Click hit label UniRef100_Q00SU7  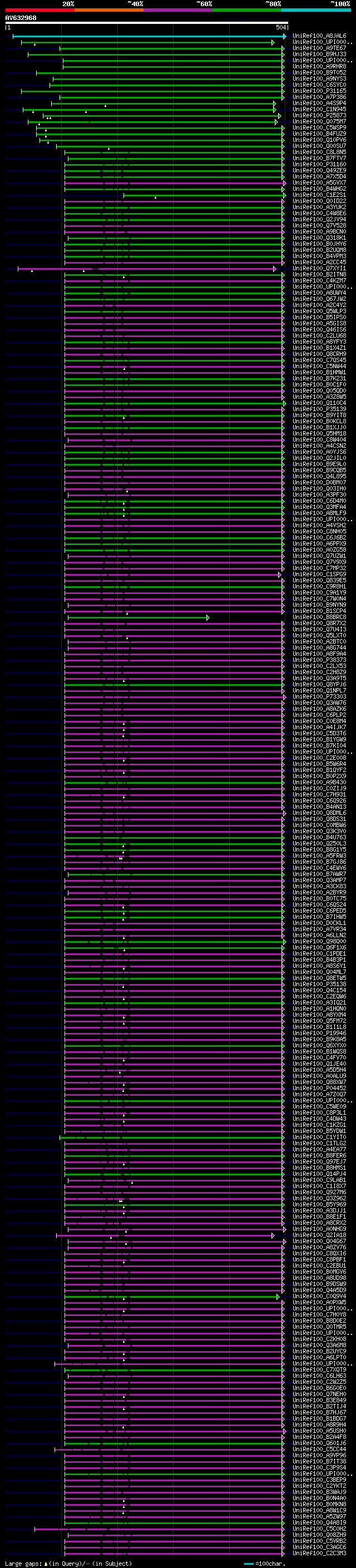coord(319,146)
